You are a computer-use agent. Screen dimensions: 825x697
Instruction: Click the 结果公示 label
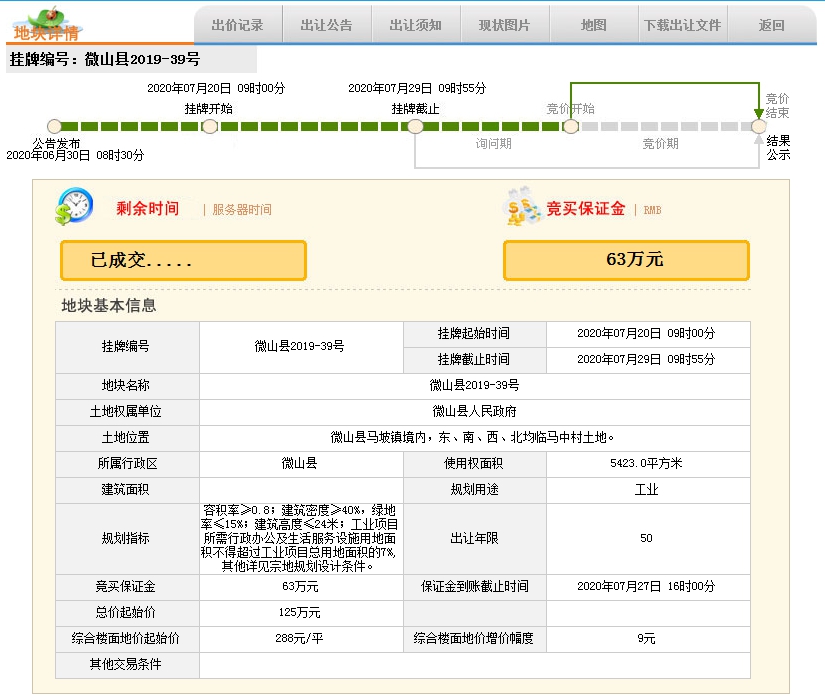coord(778,148)
